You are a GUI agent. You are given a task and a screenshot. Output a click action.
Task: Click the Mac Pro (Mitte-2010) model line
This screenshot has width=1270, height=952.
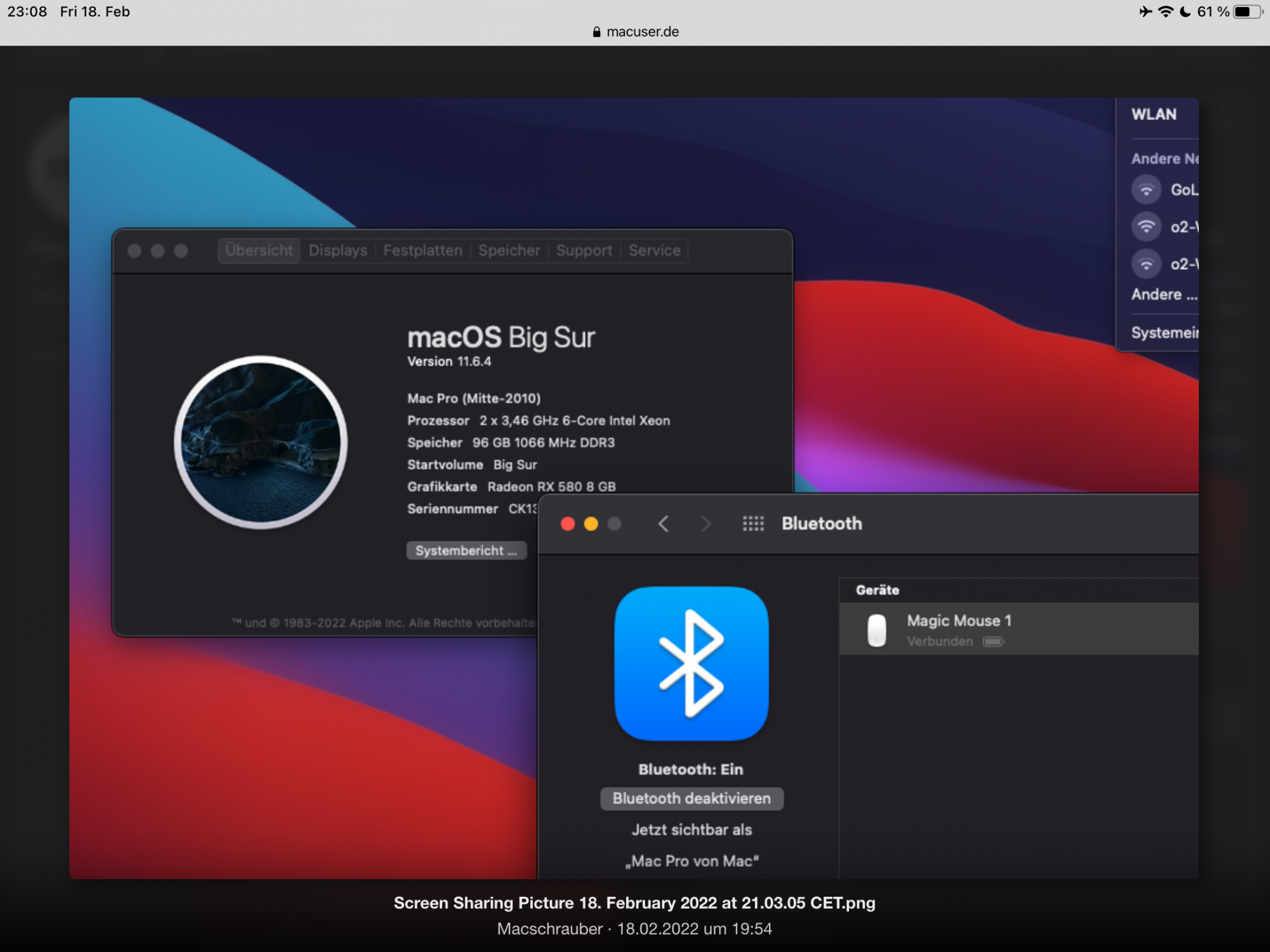(474, 399)
